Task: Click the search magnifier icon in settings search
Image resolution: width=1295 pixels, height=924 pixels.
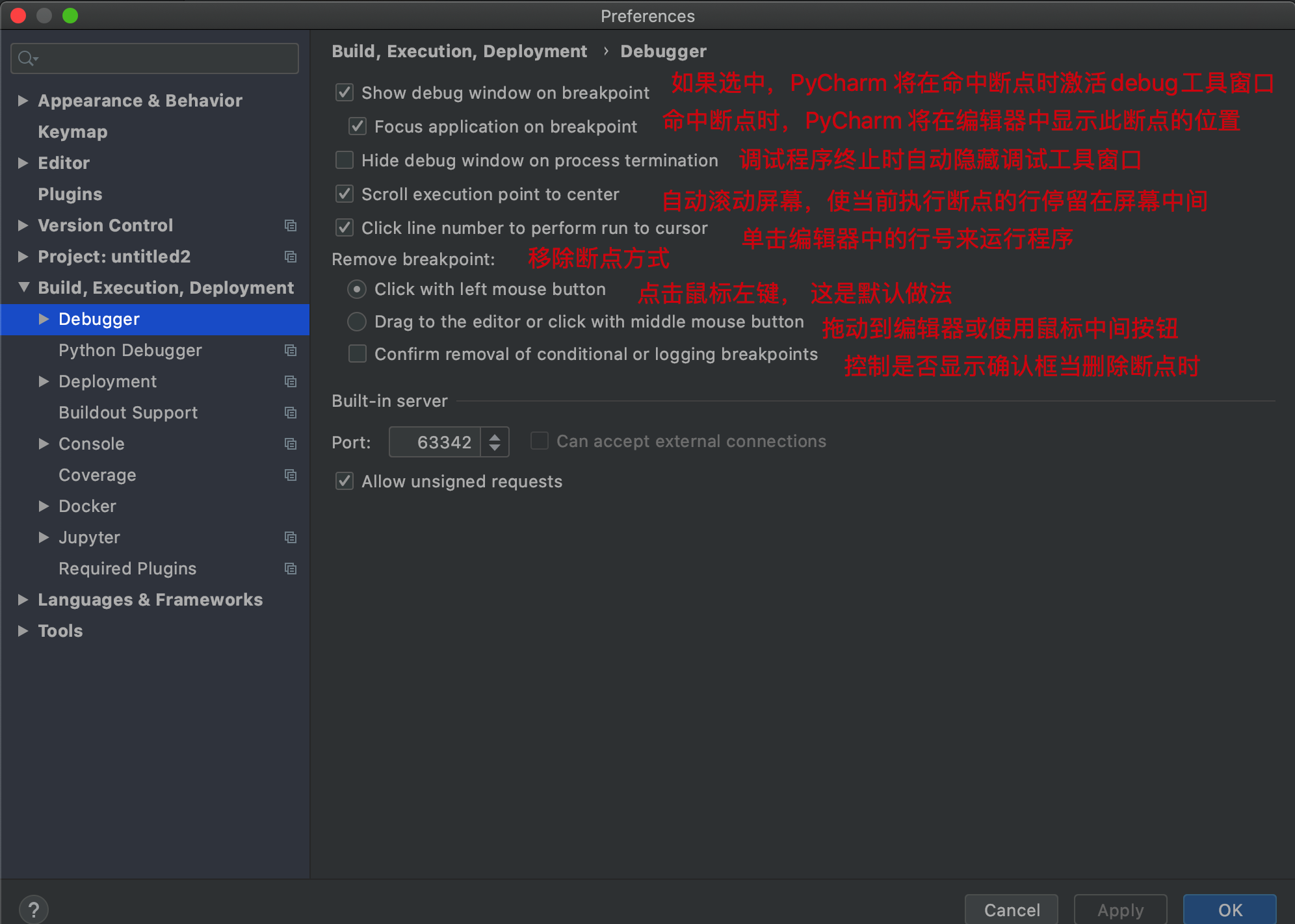Action: point(27,58)
